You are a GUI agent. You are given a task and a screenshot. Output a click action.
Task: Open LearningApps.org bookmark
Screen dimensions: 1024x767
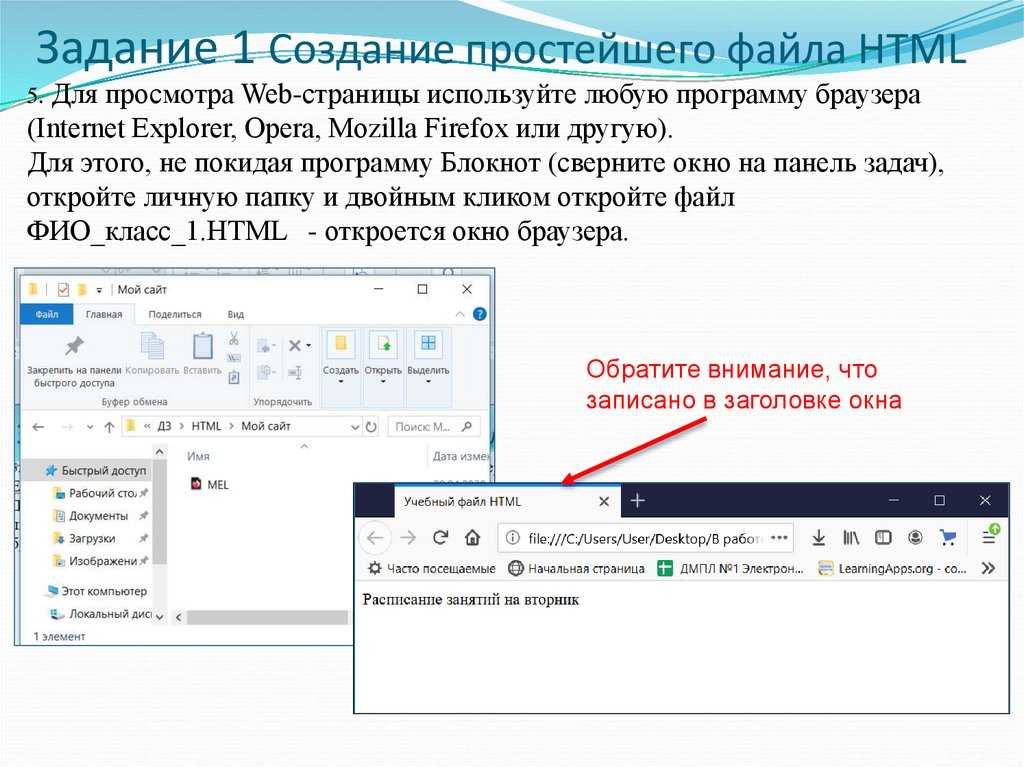(x=892, y=568)
